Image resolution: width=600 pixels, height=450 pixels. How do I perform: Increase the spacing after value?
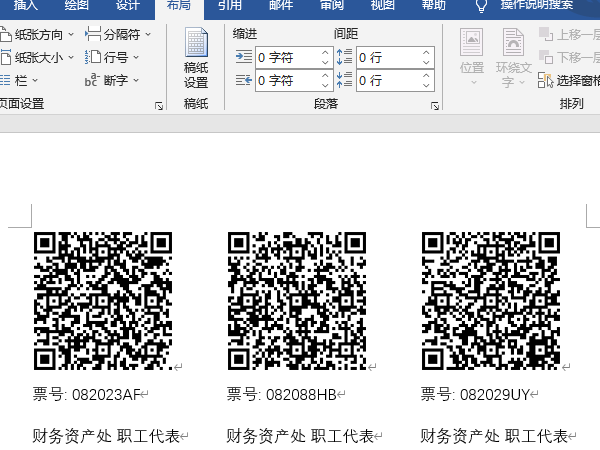pyautogui.click(x=426, y=75)
